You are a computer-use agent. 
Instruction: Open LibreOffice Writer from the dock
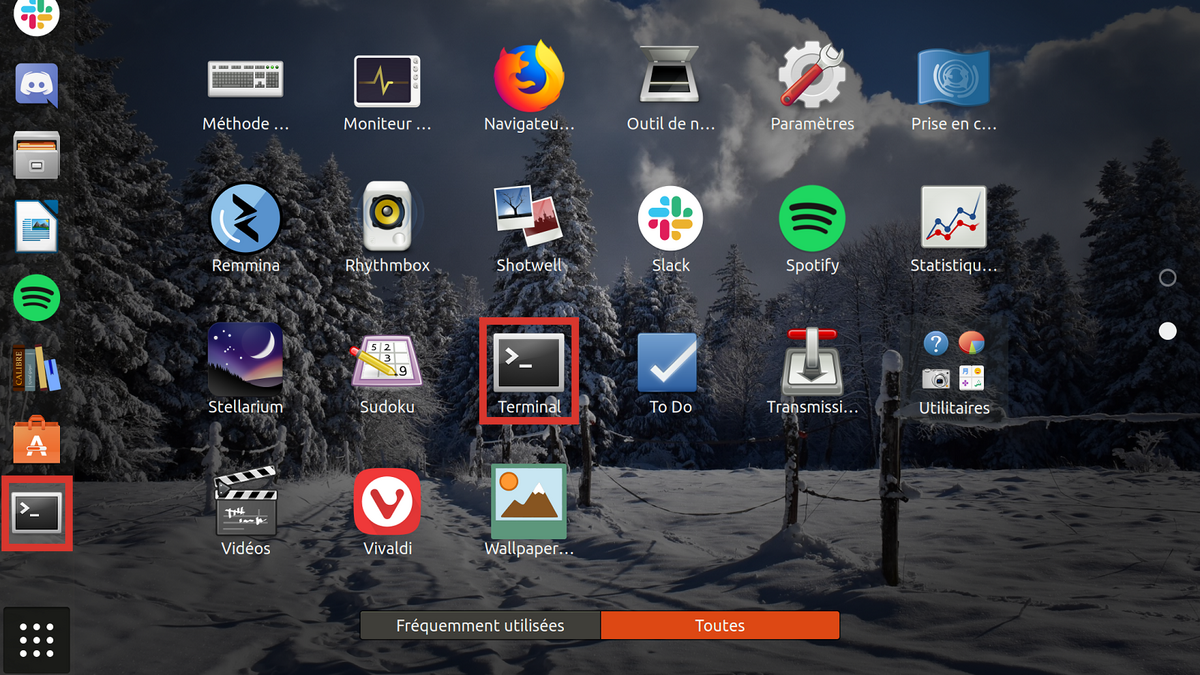pyautogui.click(x=37, y=226)
